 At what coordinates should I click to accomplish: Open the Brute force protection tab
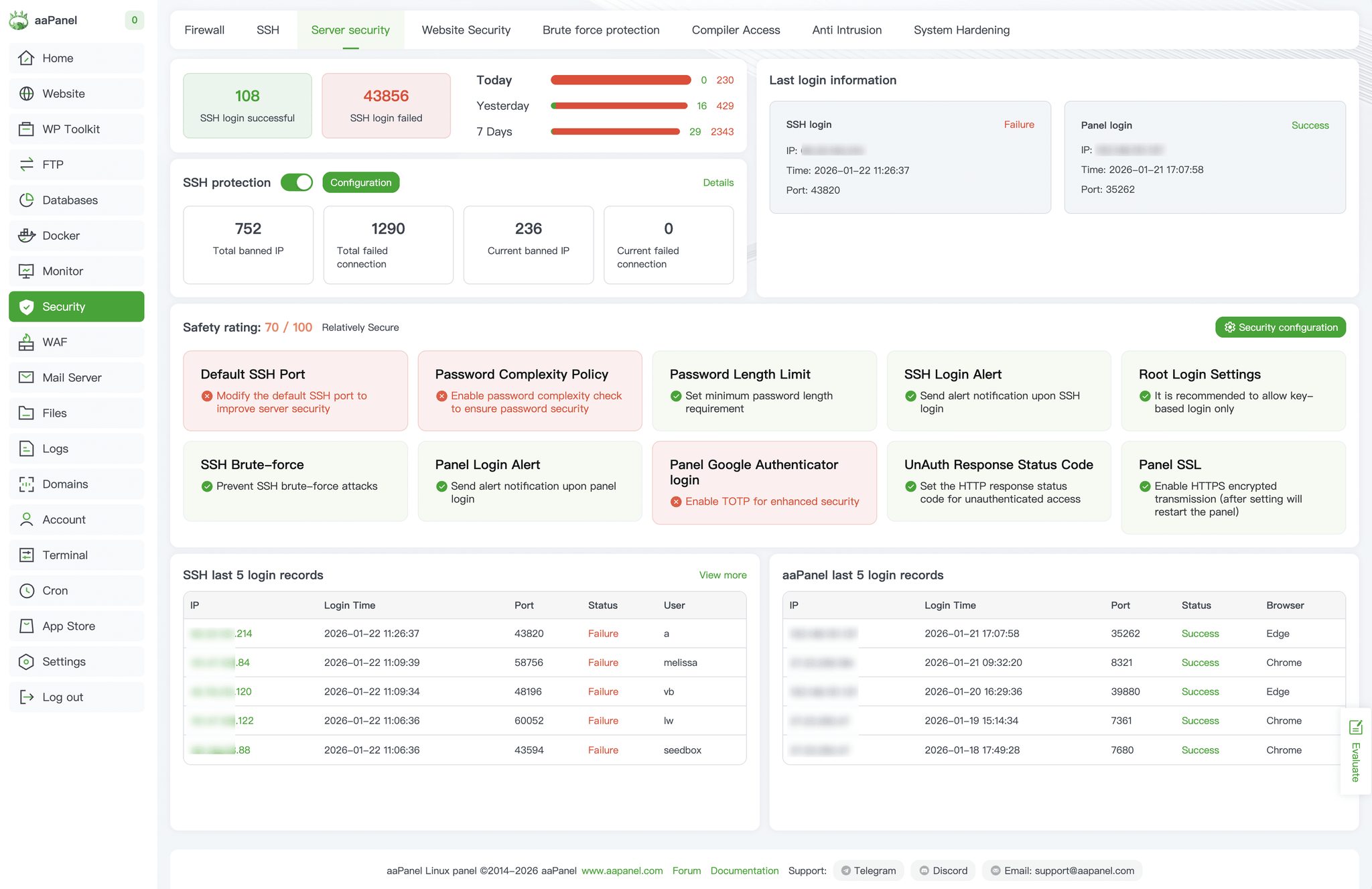pos(601,30)
